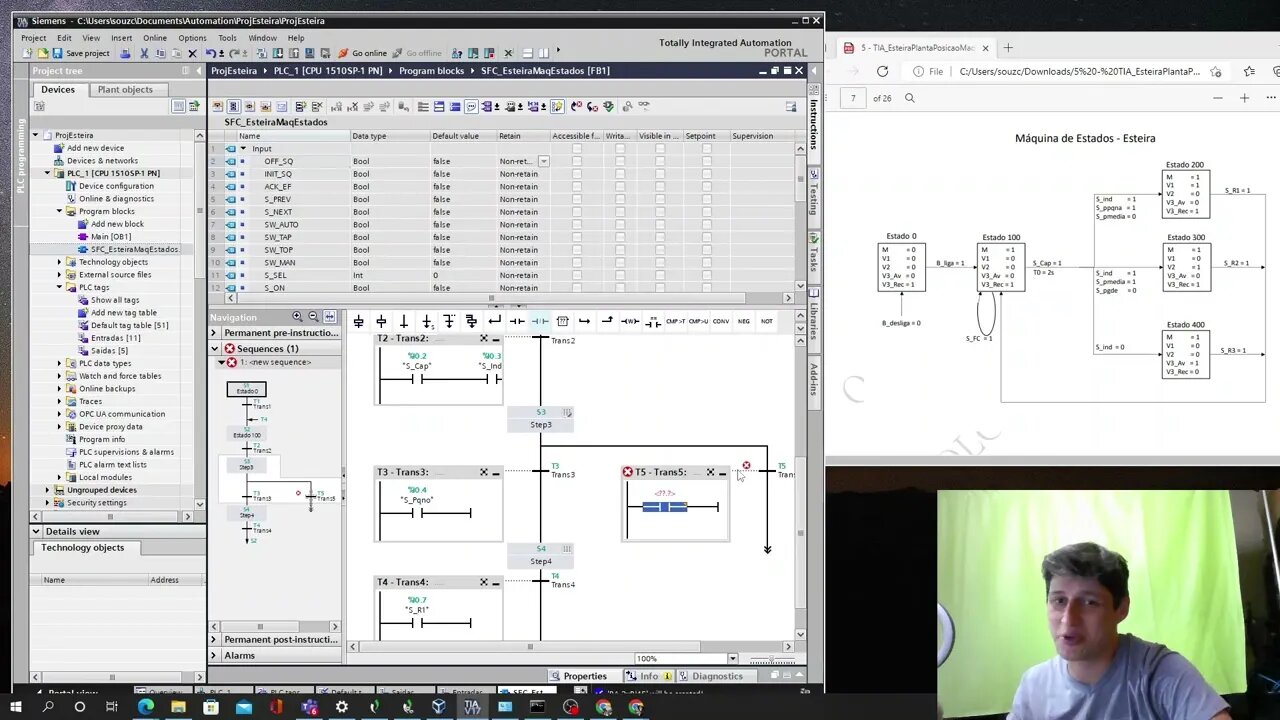The width and height of the screenshot is (1280, 720).
Task: Open the Options menu
Action: point(192,38)
